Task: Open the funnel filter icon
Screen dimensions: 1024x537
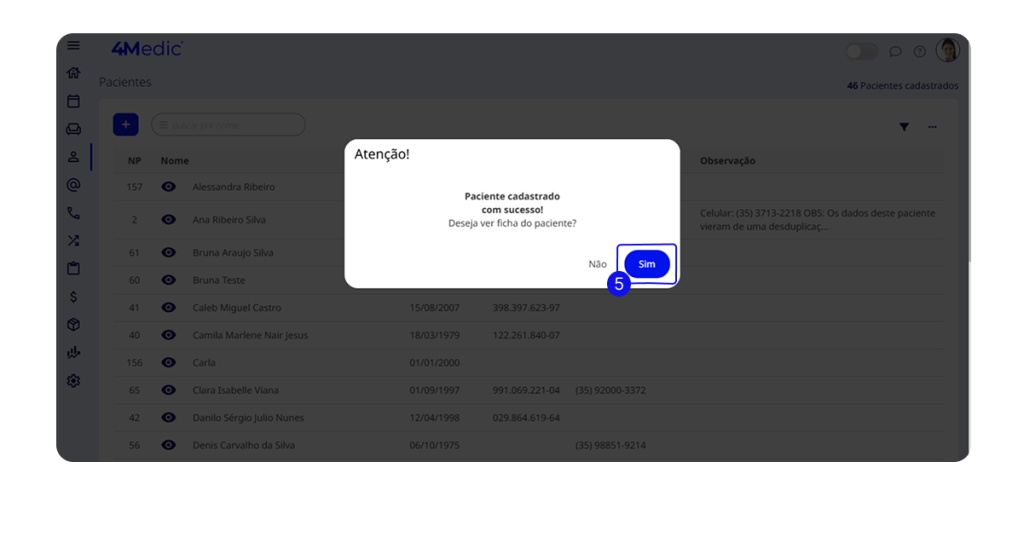Action: tap(904, 127)
